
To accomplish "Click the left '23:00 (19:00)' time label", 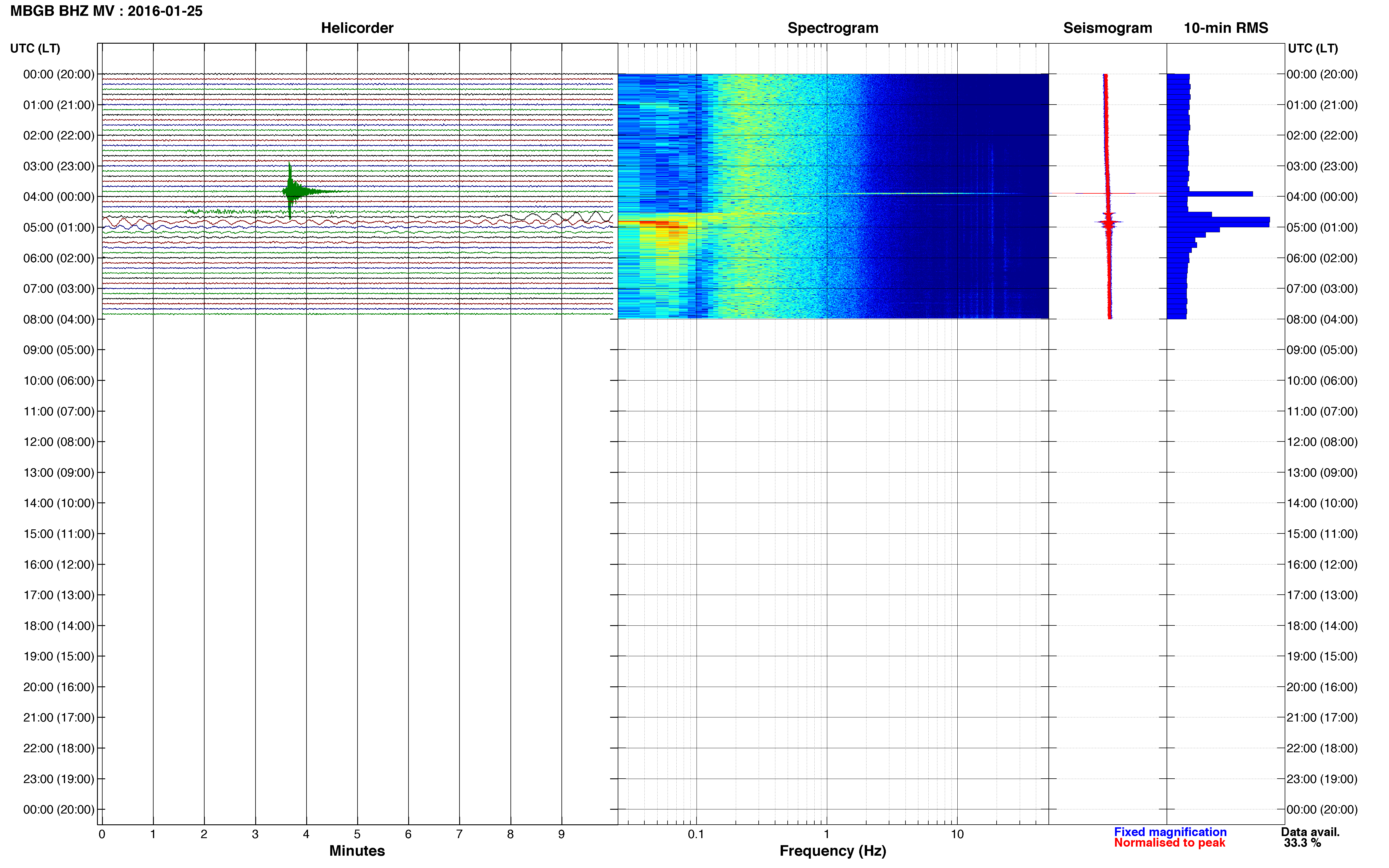I will [x=59, y=779].
